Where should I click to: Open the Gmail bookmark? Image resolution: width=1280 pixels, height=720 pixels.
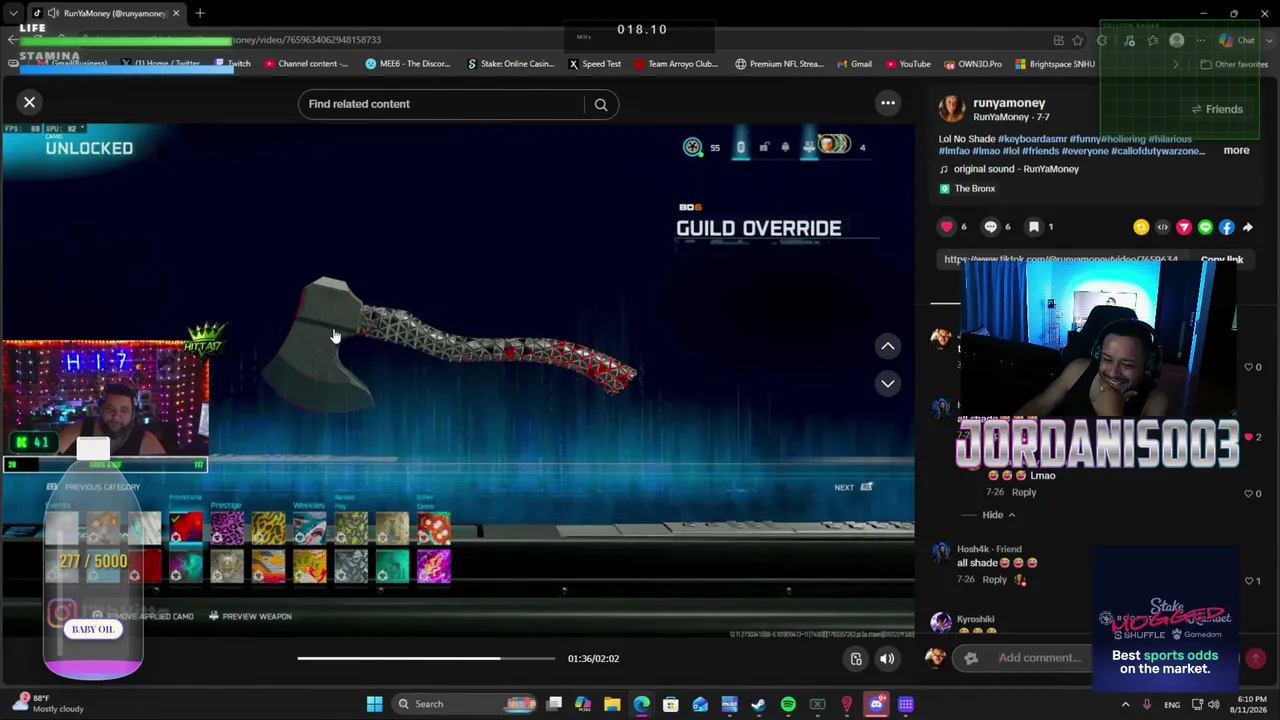pos(854,64)
